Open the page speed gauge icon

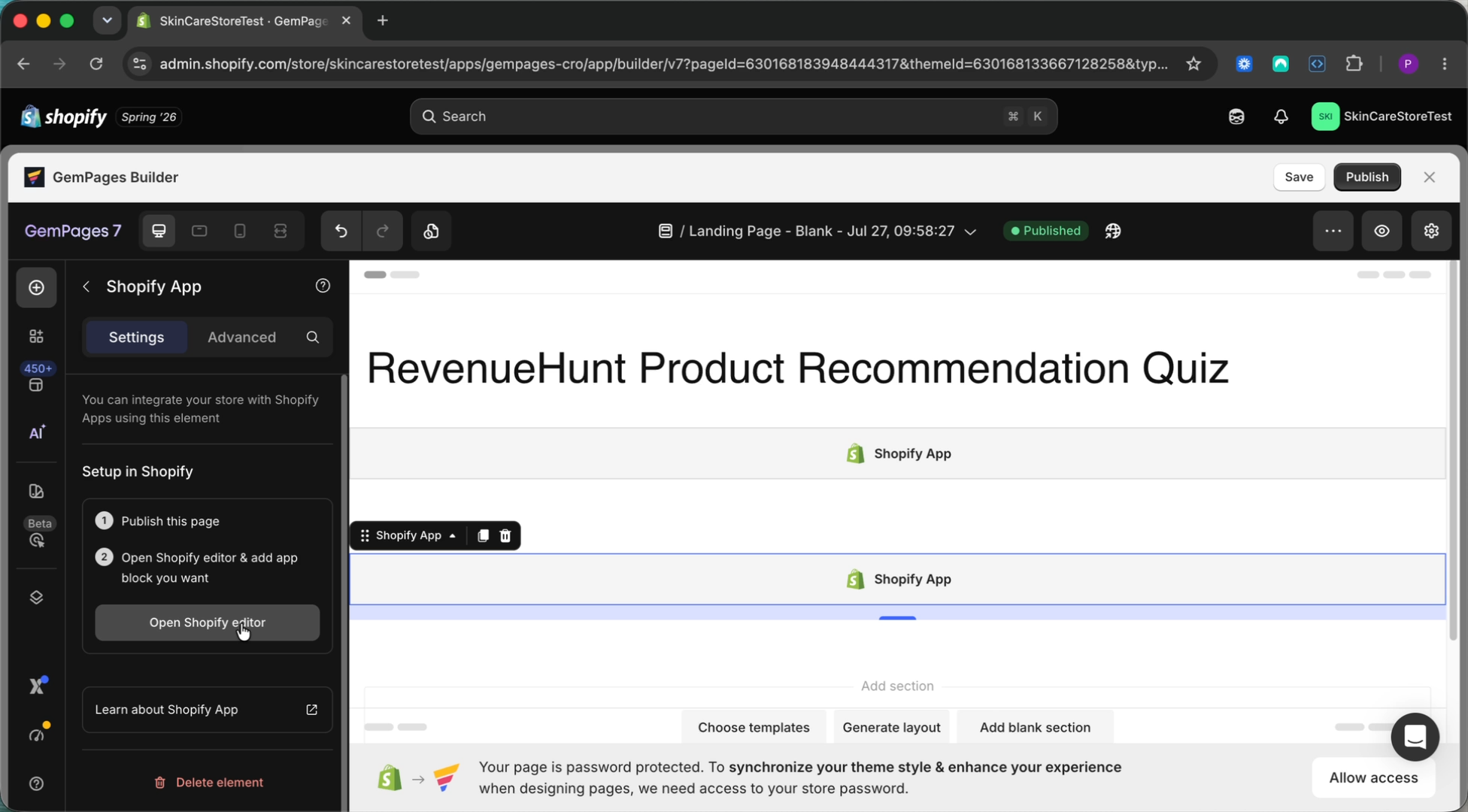point(36,734)
